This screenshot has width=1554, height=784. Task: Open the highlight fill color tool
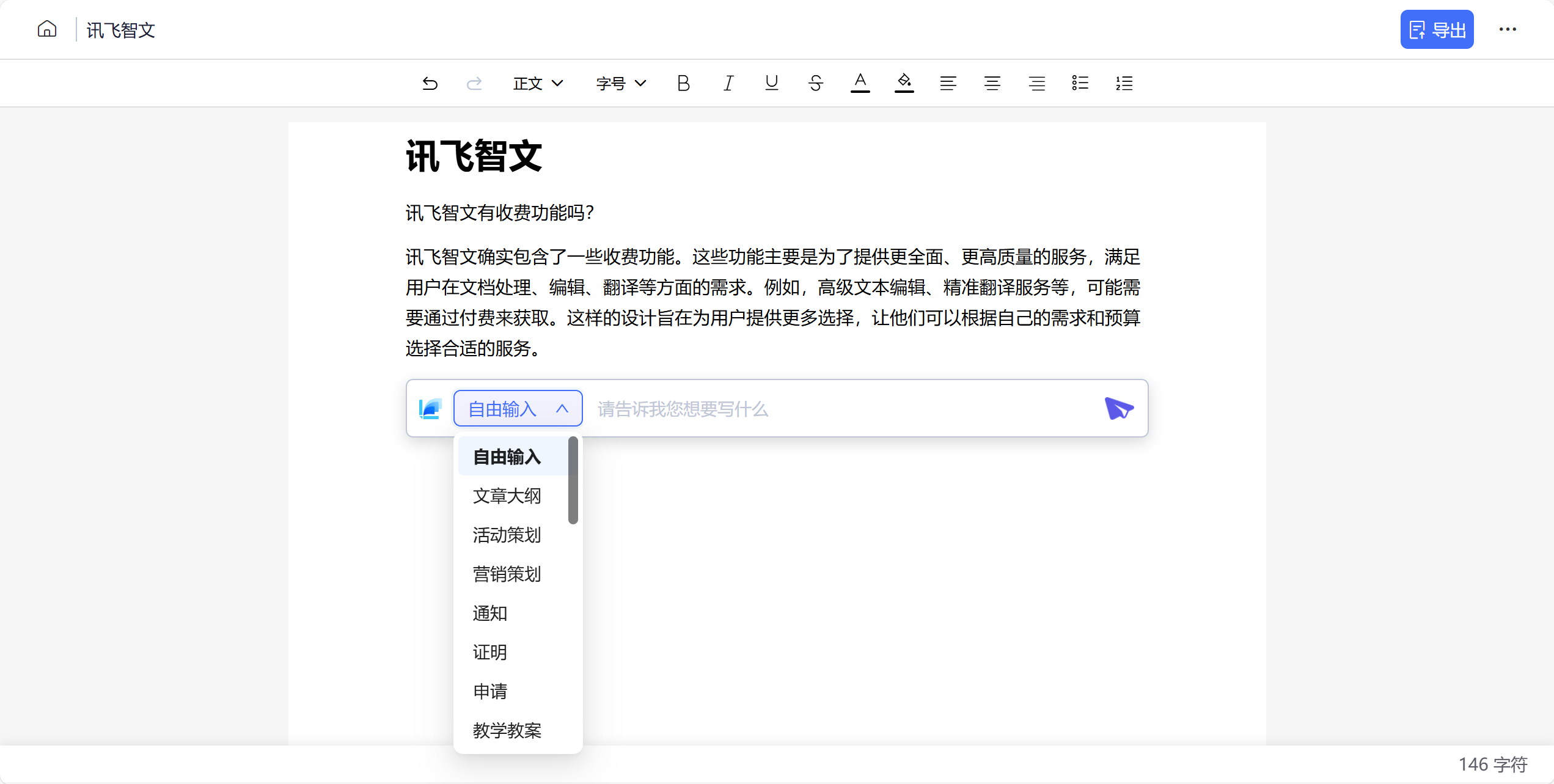[x=904, y=83]
